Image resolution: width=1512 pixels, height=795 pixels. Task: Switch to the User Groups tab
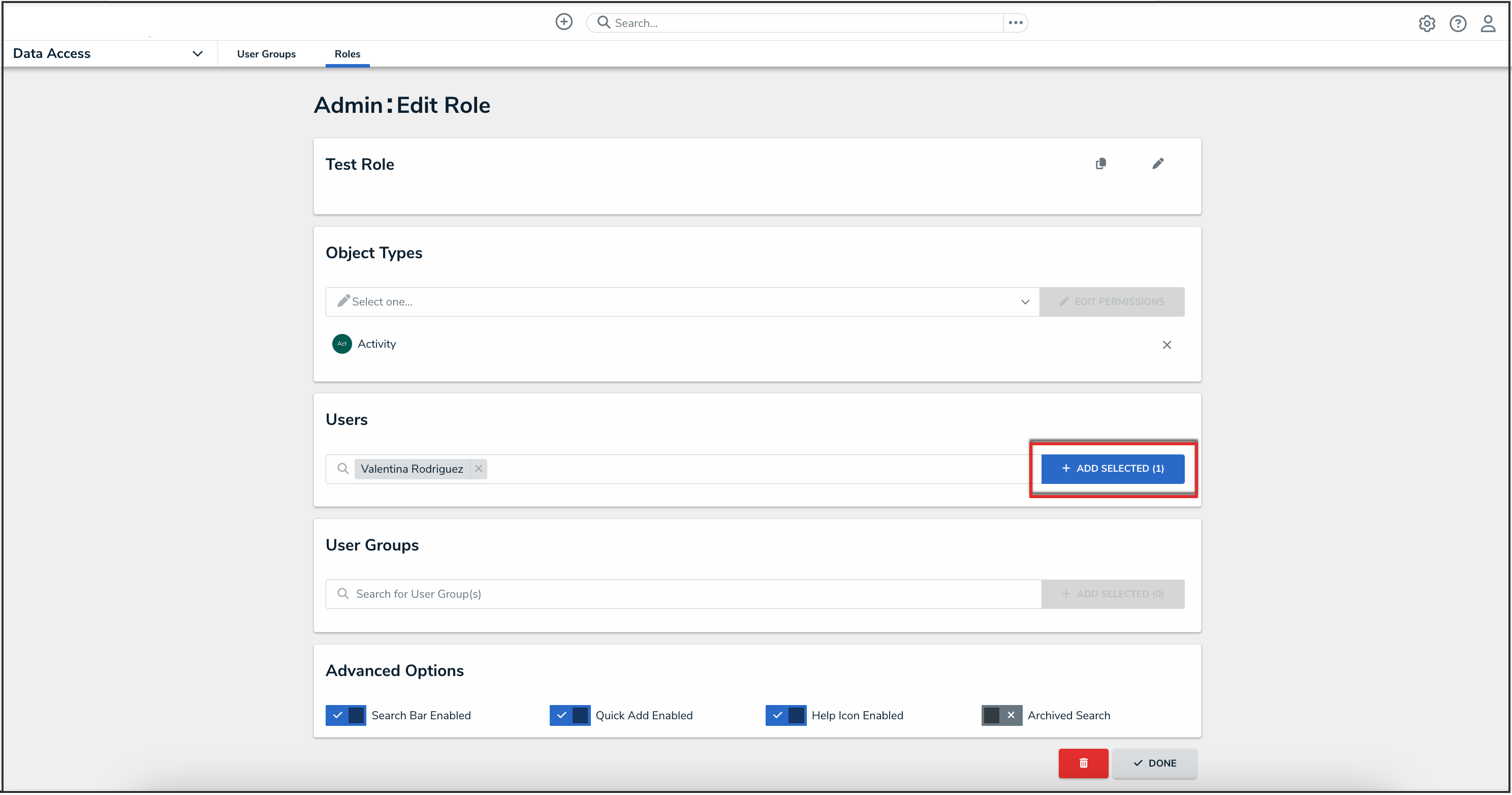click(x=266, y=54)
